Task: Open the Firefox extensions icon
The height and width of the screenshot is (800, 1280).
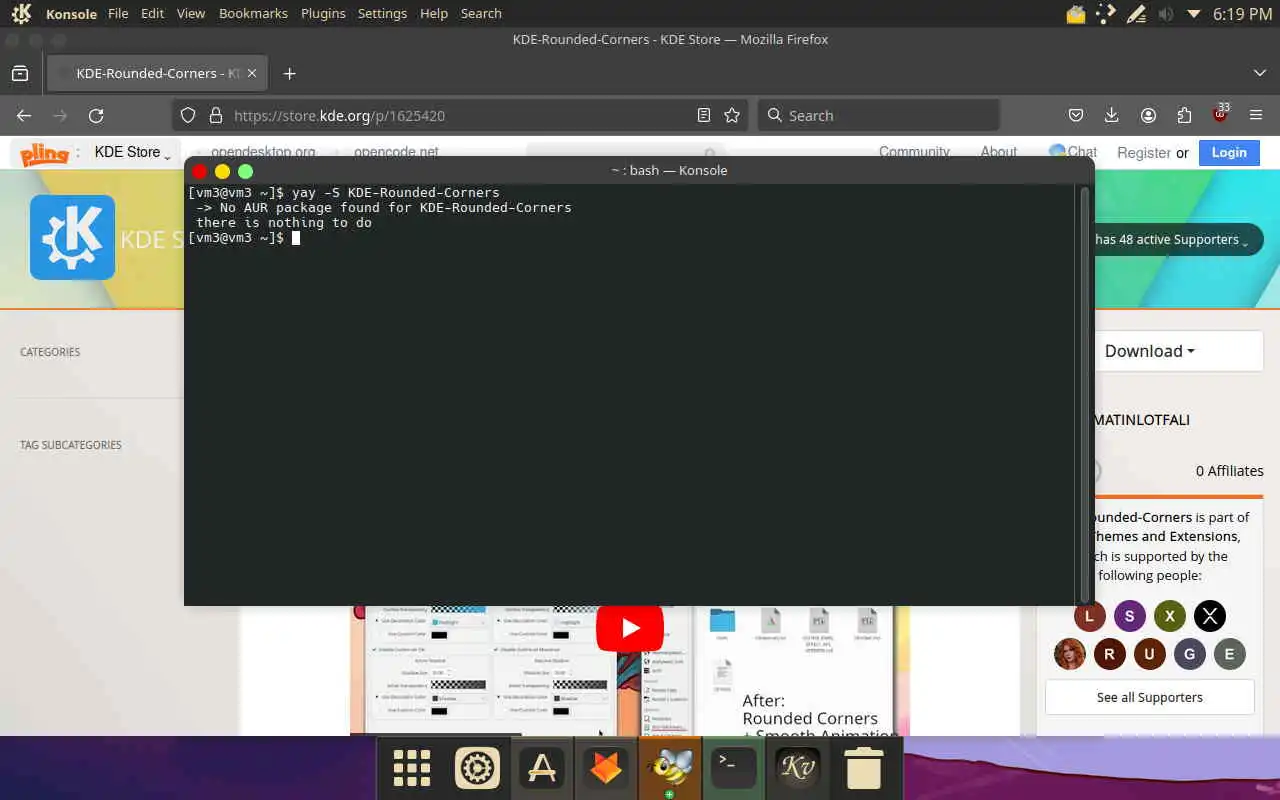Action: pyautogui.click(x=1184, y=115)
